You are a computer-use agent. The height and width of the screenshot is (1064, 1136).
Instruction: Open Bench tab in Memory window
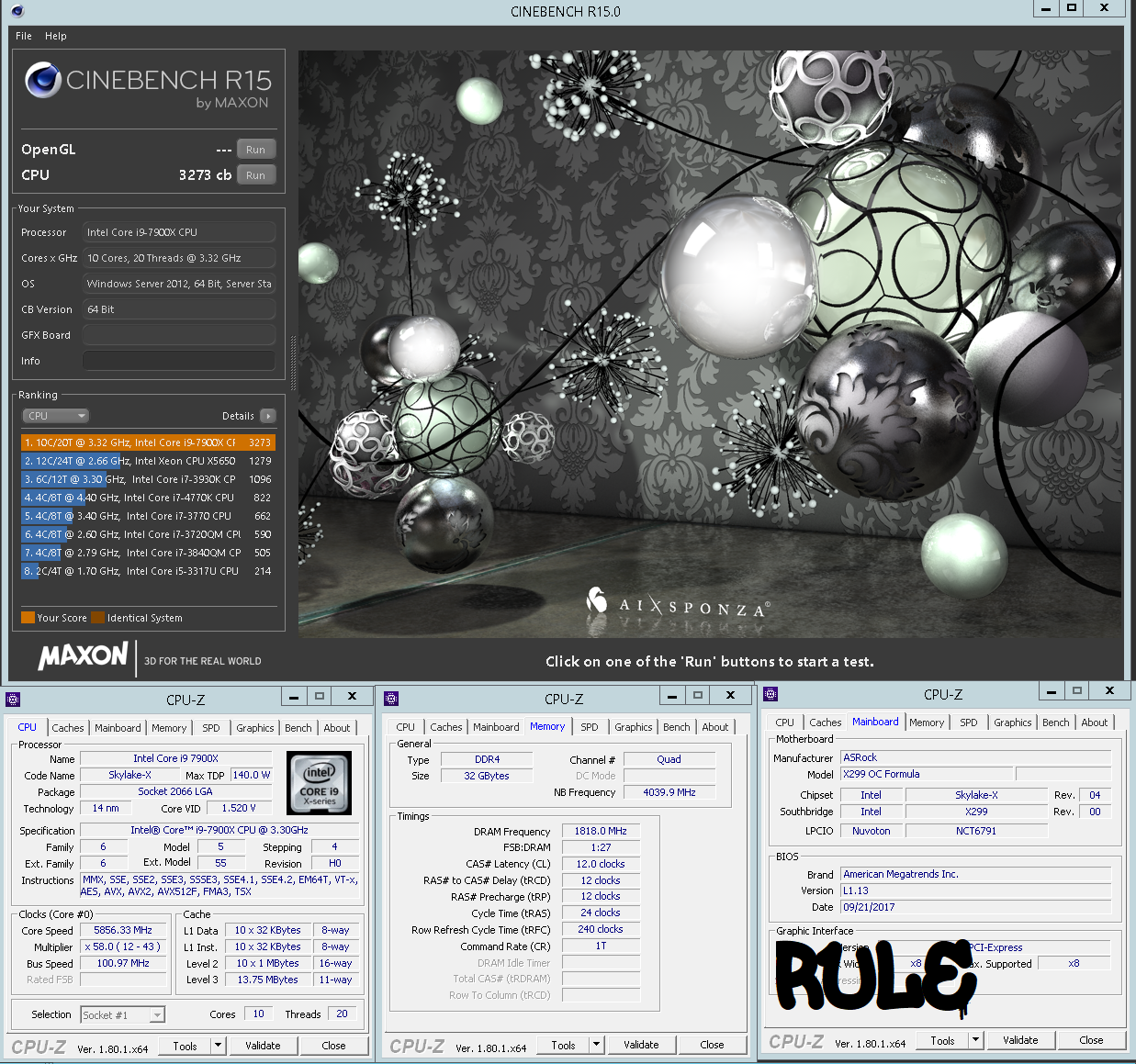pos(677,727)
